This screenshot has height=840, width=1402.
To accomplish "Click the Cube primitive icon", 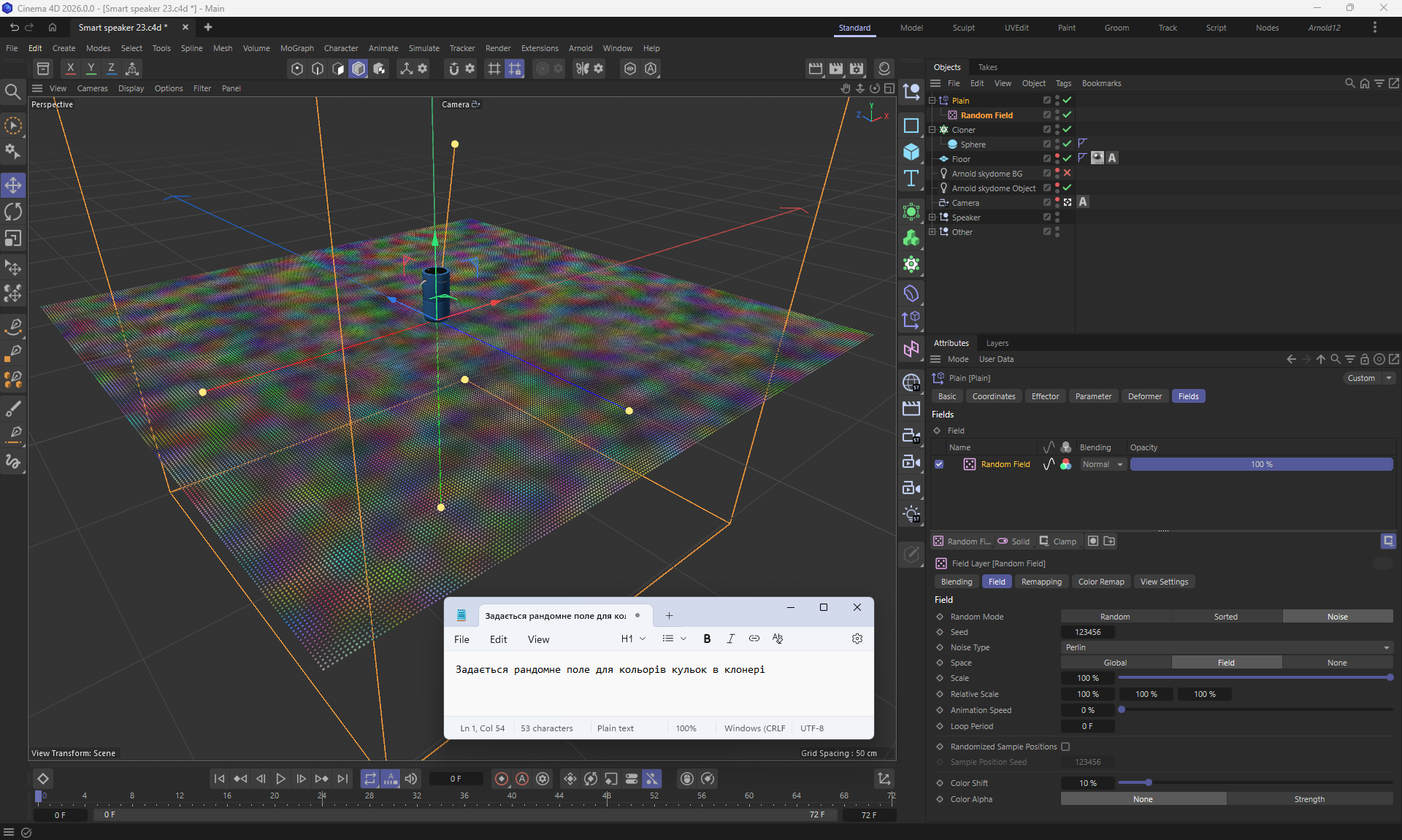I will tap(911, 152).
